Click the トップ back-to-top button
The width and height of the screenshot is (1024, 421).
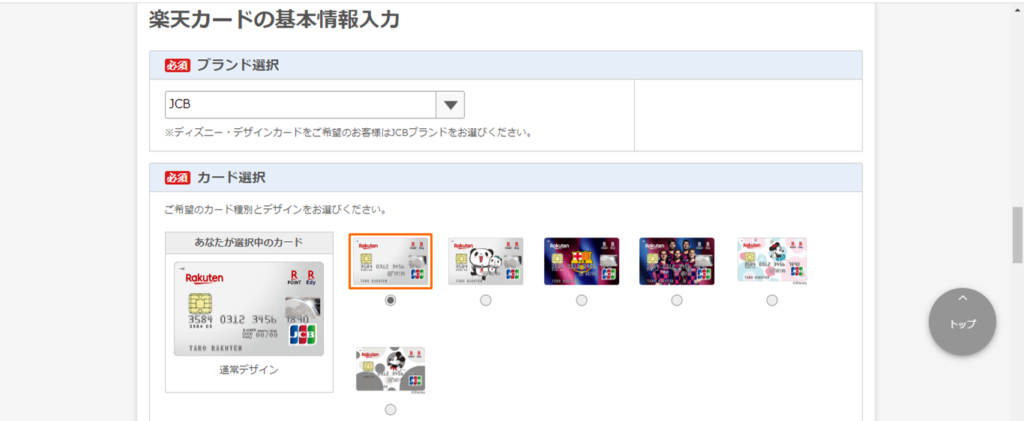coord(962,321)
